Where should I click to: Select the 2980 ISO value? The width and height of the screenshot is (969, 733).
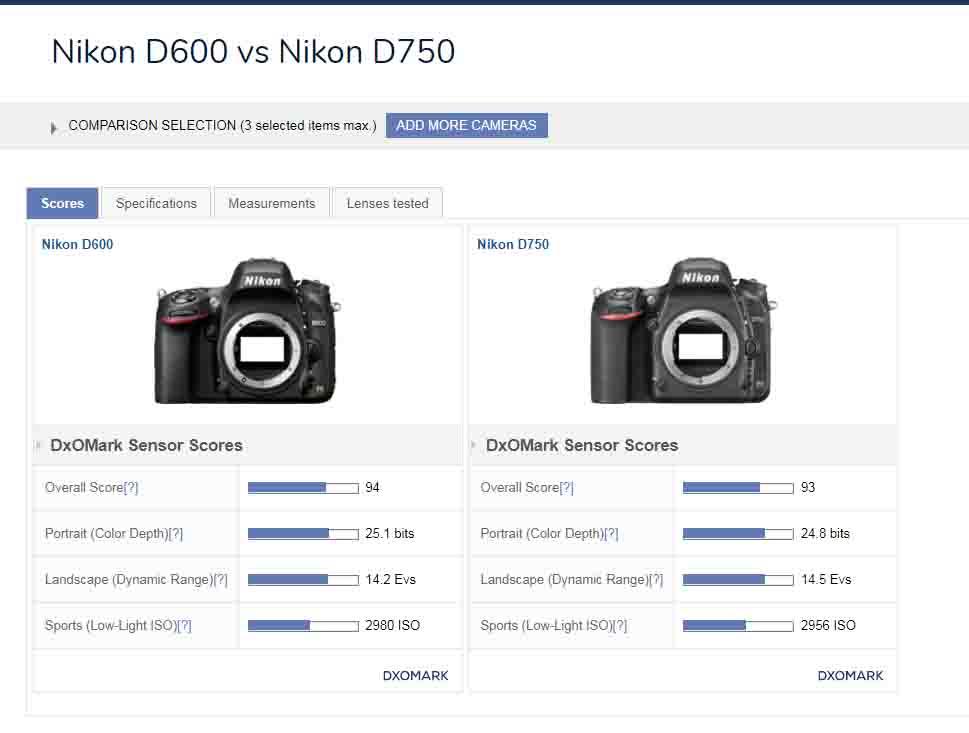[392, 625]
